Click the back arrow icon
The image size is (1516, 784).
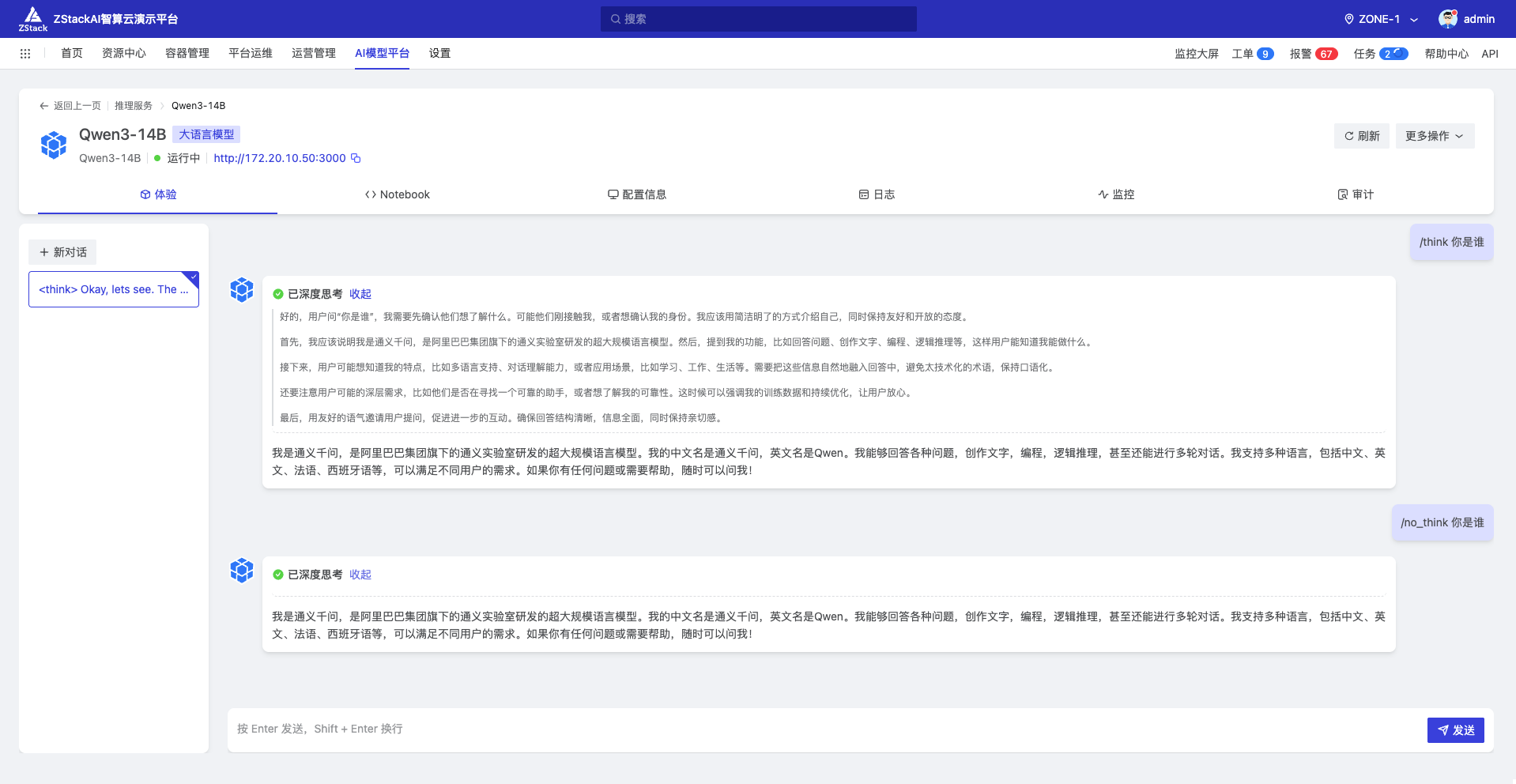click(x=44, y=106)
